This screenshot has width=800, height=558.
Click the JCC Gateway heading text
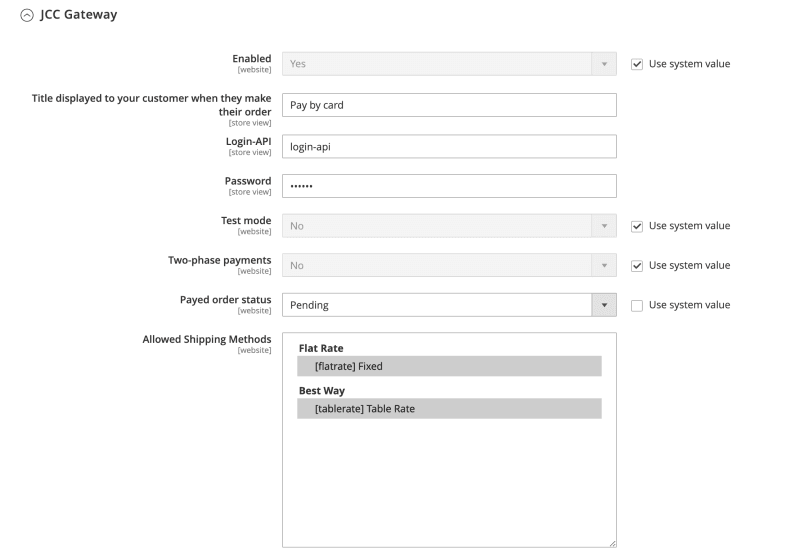coord(78,14)
